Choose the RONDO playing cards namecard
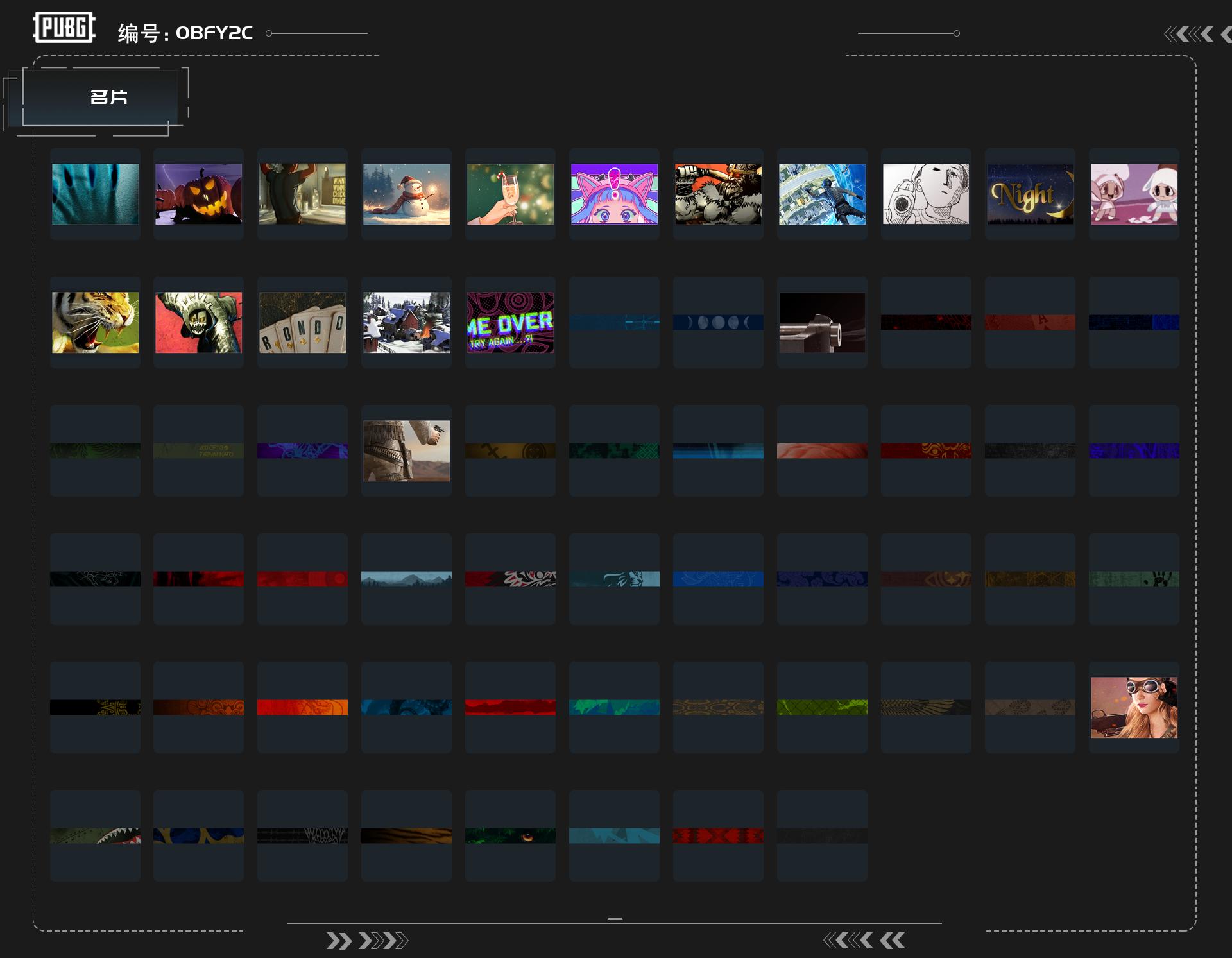This screenshot has height=958, width=1232. coord(302,322)
